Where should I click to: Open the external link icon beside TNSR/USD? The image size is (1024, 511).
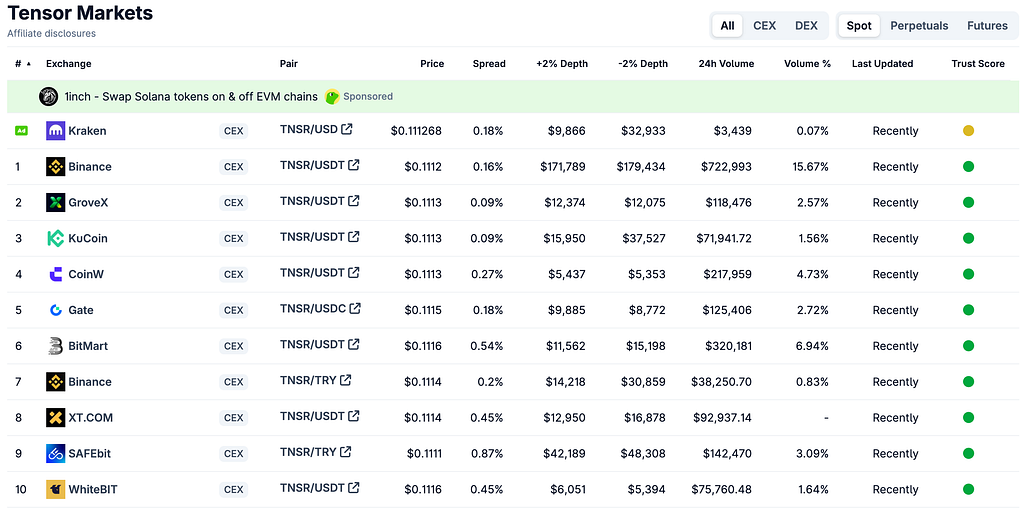click(x=347, y=129)
